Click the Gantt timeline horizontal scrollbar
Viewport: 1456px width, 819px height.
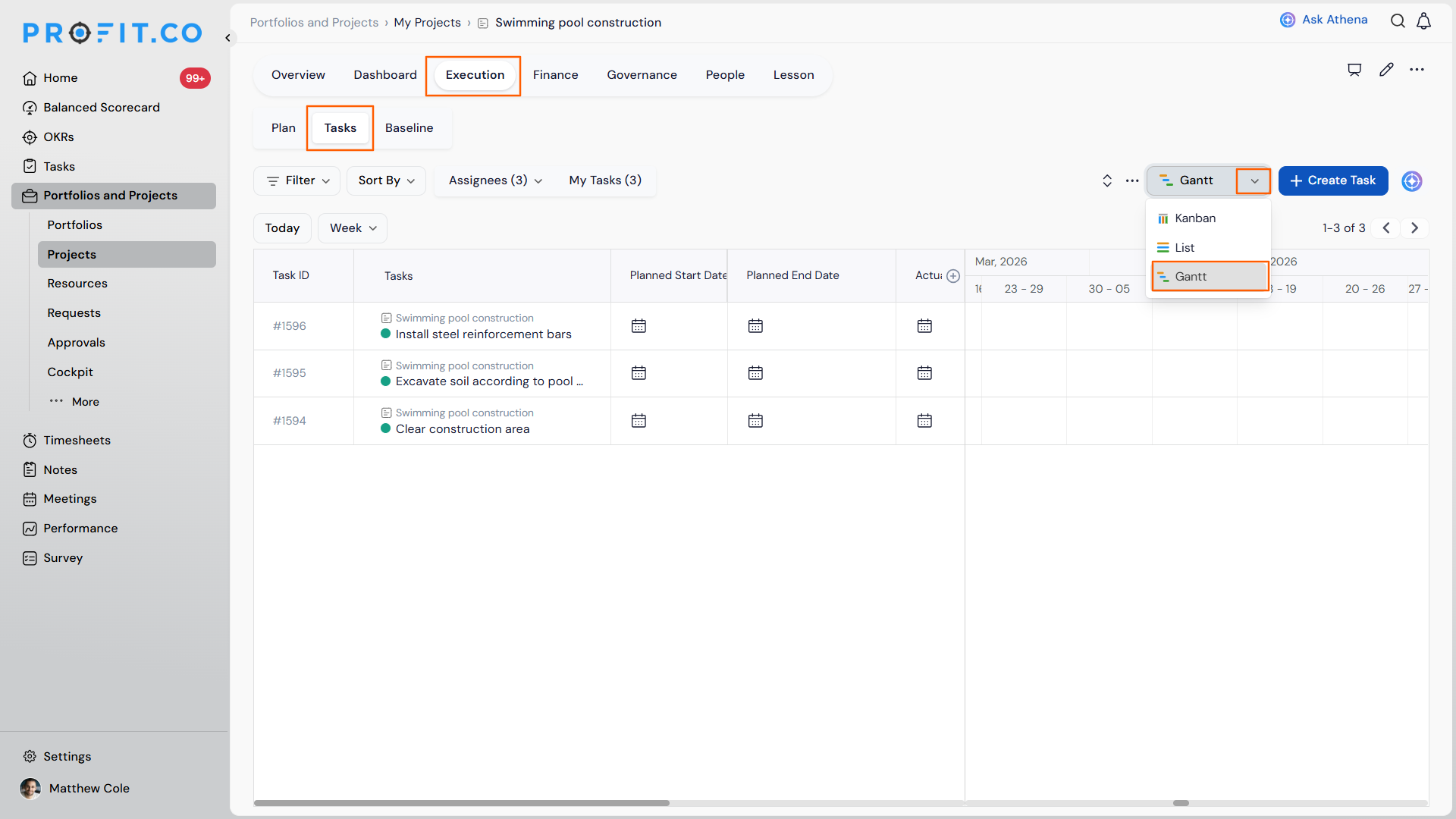tap(1181, 803)
